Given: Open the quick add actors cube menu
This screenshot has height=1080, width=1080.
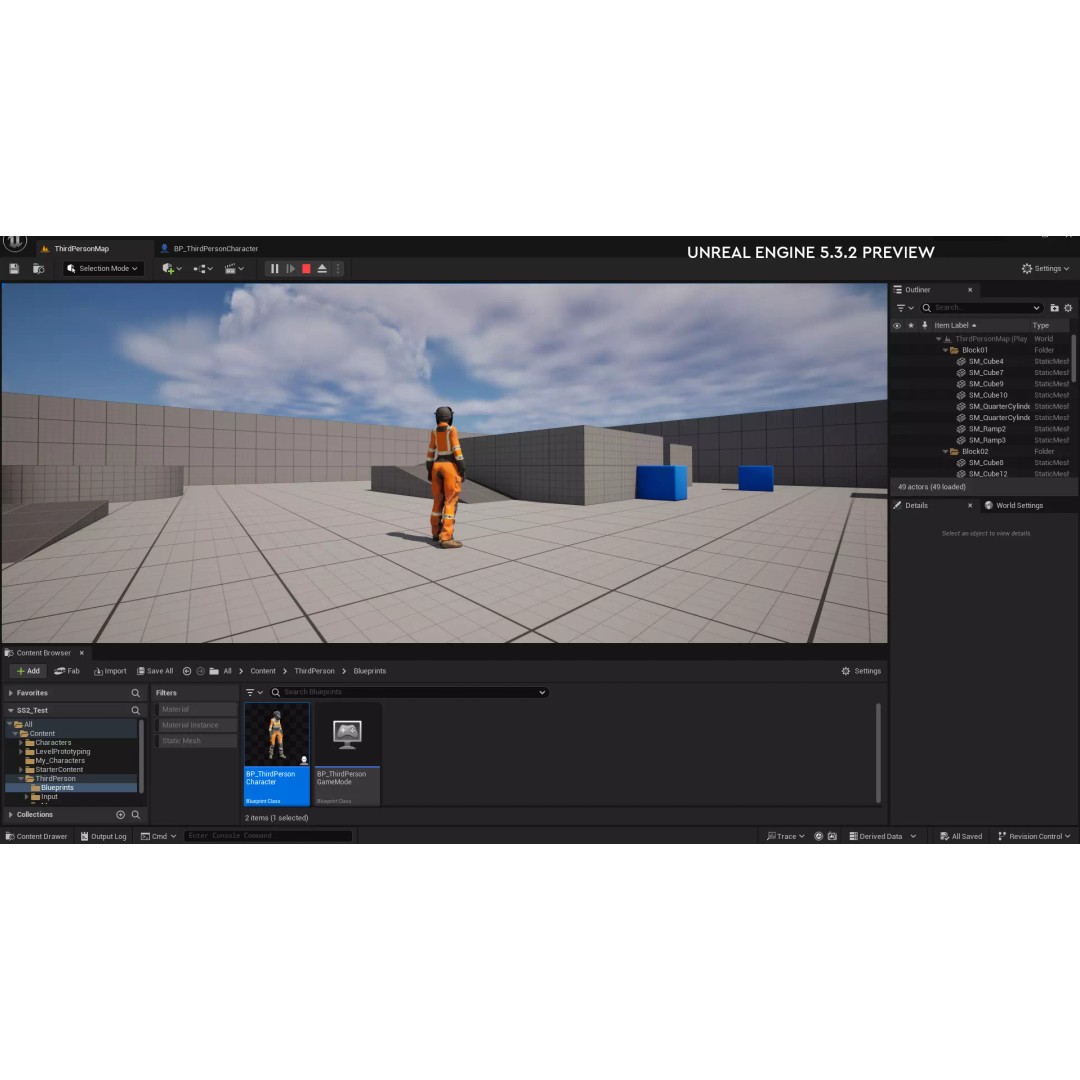Looking at the screenshot, I should (x=172, y=269).
